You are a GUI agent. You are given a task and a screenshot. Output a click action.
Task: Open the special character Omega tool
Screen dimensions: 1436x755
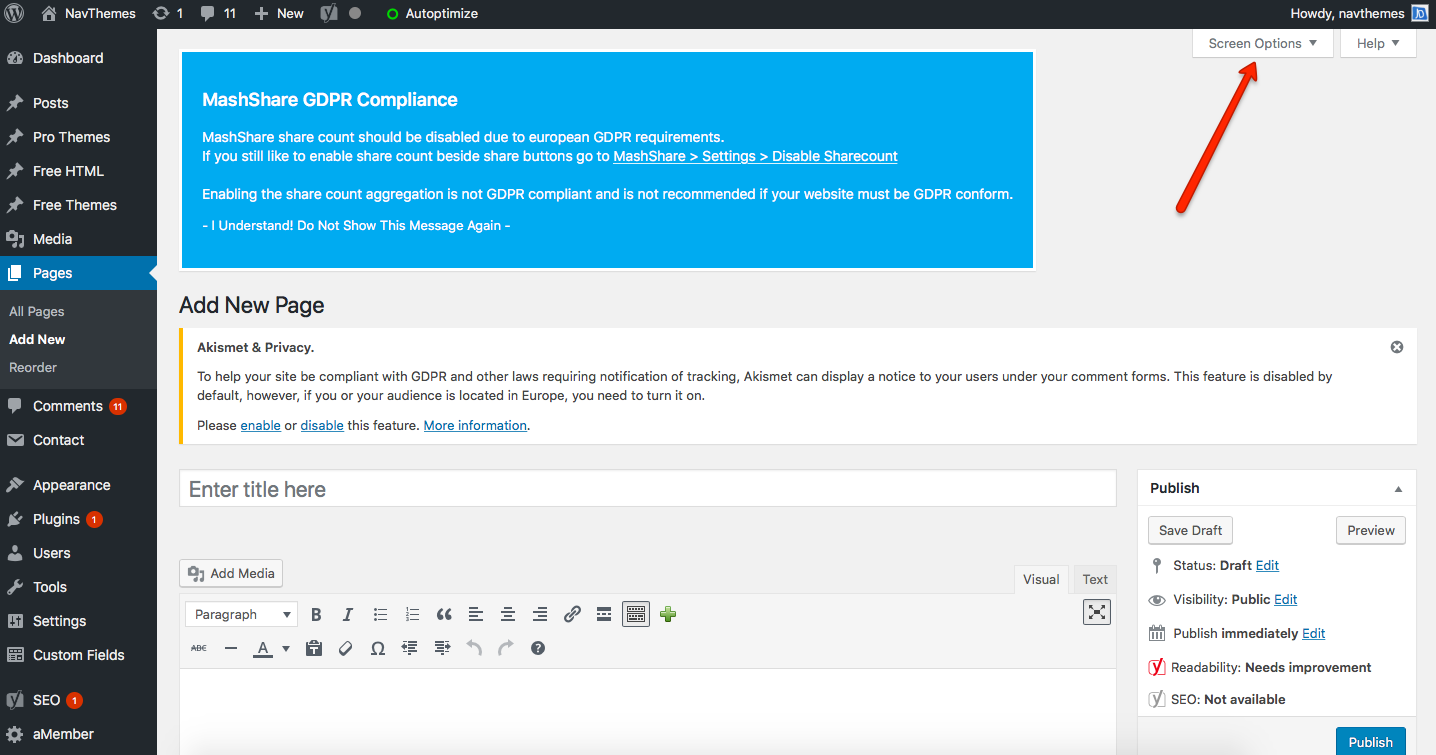tap(378, 648)
